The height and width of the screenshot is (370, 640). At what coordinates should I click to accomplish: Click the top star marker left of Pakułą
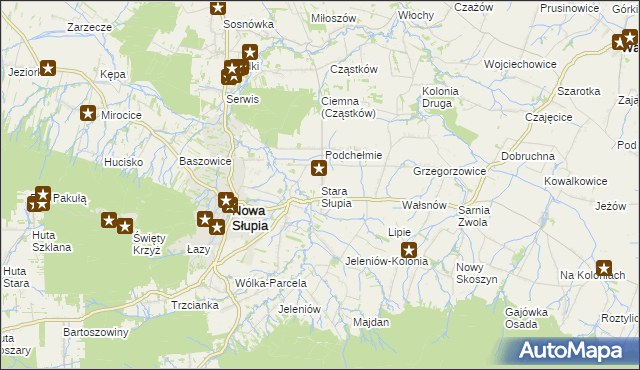[x=43, y=194]
